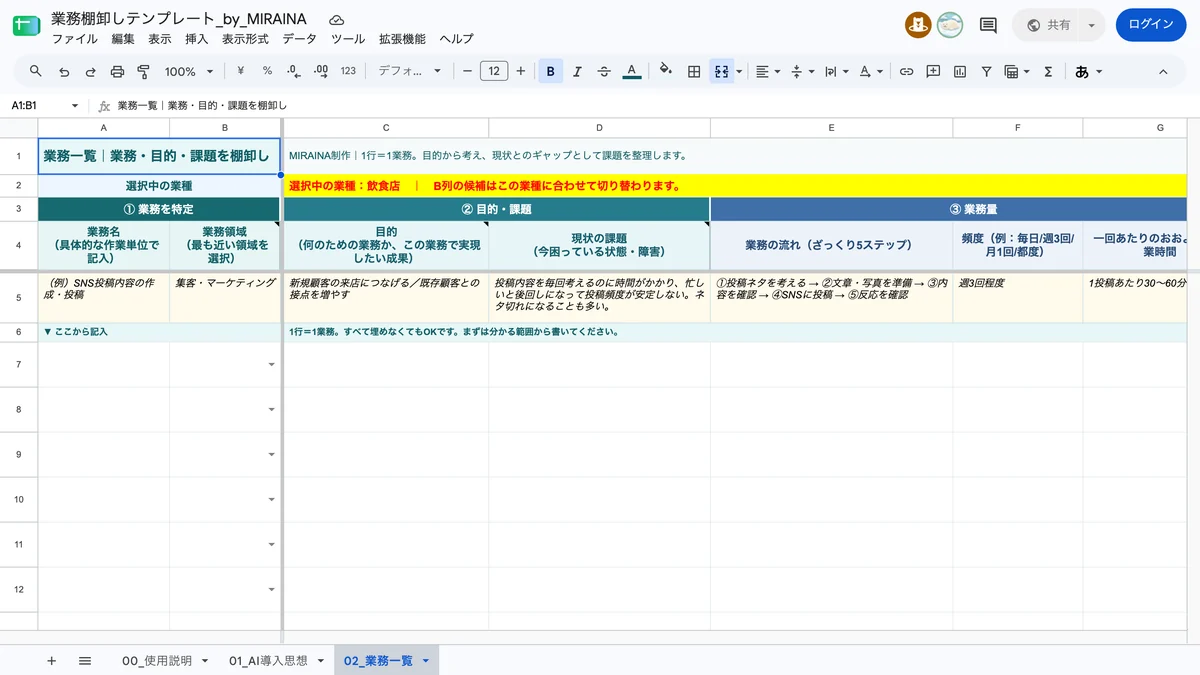The height and width of the screenshot is (675, 1200).
Task: Insert a comment from toolbar
Action: point(933,71)
